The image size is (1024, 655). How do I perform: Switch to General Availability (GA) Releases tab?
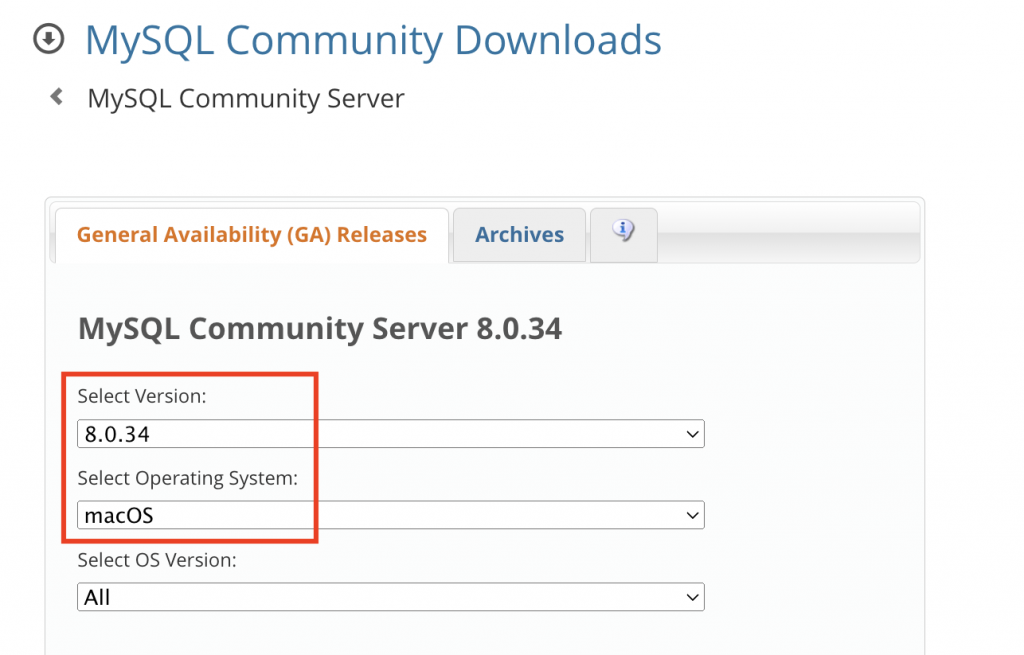pos(252,235)
